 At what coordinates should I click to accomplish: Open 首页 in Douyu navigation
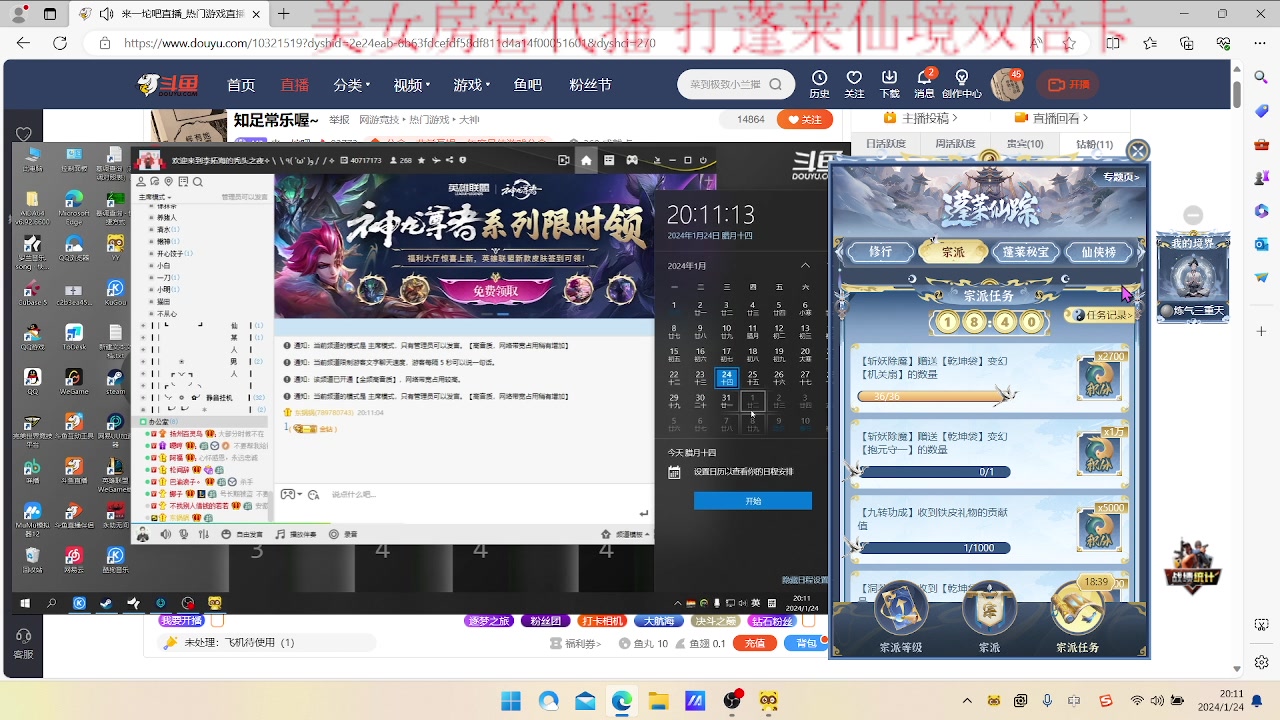(241, 85)
